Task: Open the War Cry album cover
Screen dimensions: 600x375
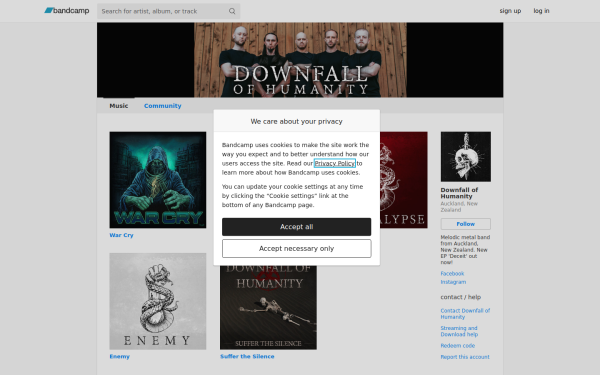Action: [x=158, y=180]
